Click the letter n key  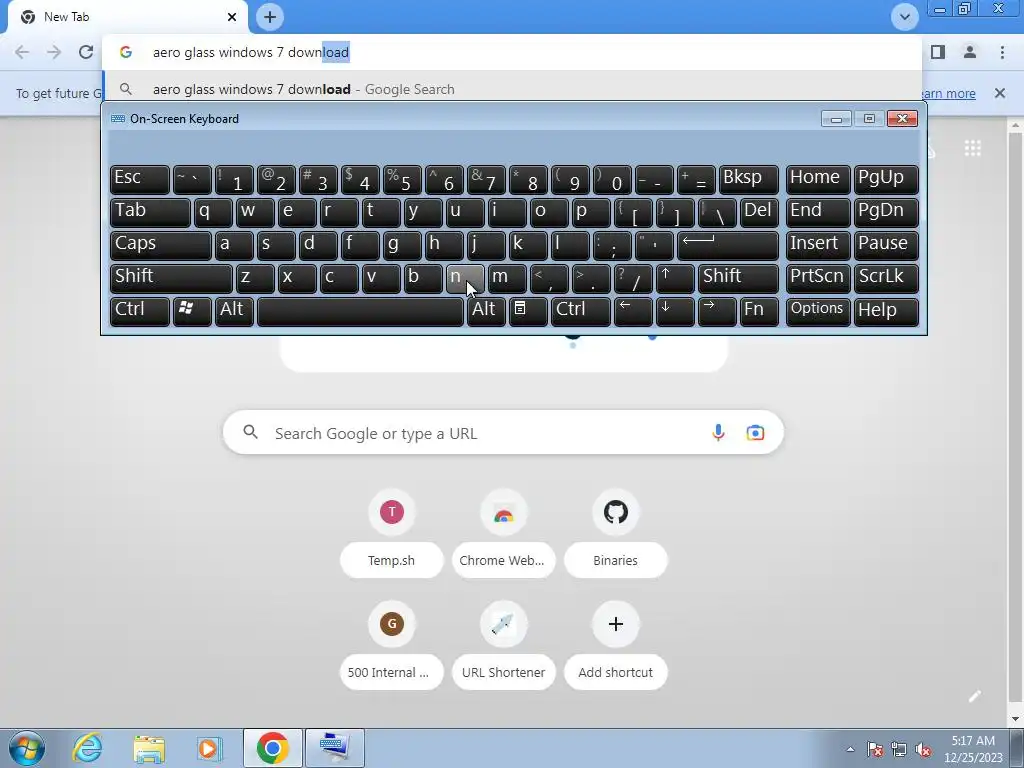tap(465, 278)
